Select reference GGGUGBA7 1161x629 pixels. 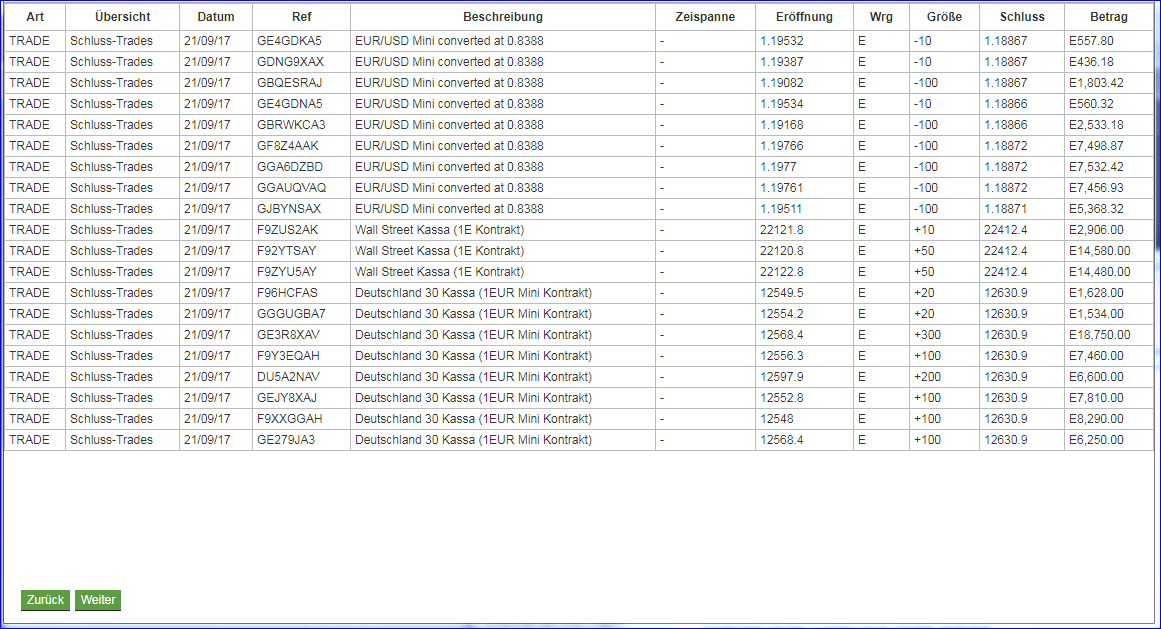[291, 314]
